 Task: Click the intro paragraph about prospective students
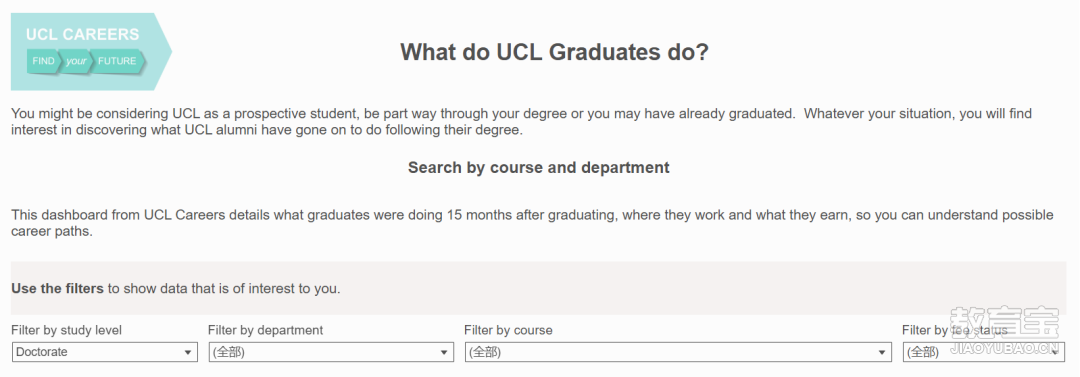[x=521, y=122]
